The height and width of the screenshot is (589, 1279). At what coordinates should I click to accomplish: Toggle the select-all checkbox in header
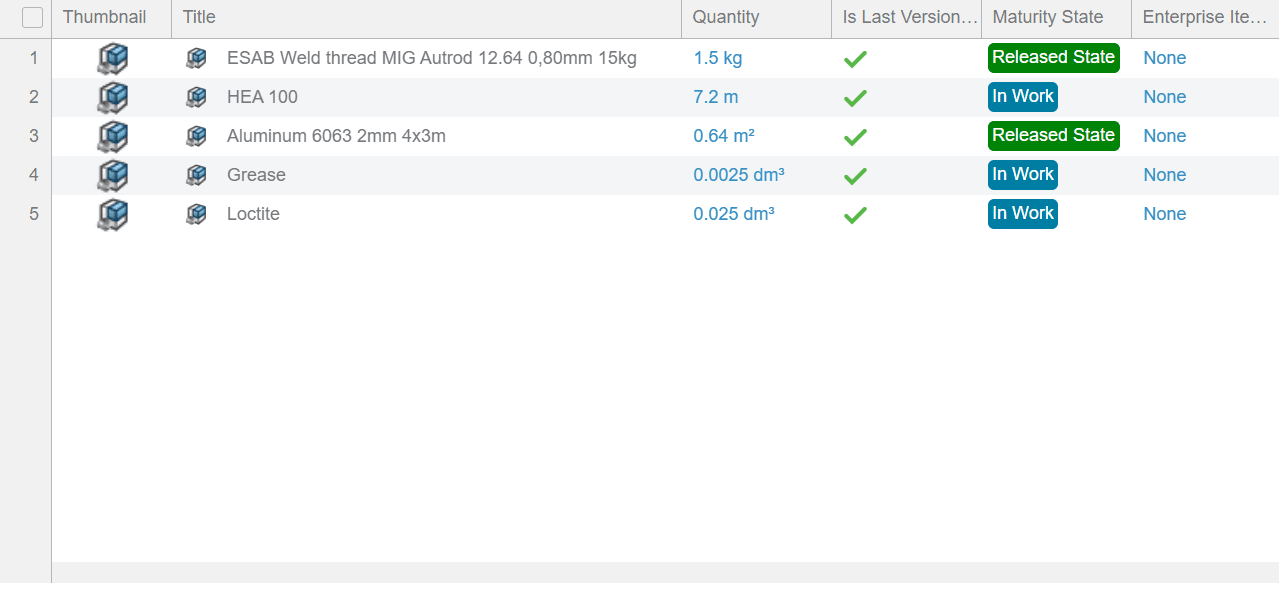(x=32, y=17)
